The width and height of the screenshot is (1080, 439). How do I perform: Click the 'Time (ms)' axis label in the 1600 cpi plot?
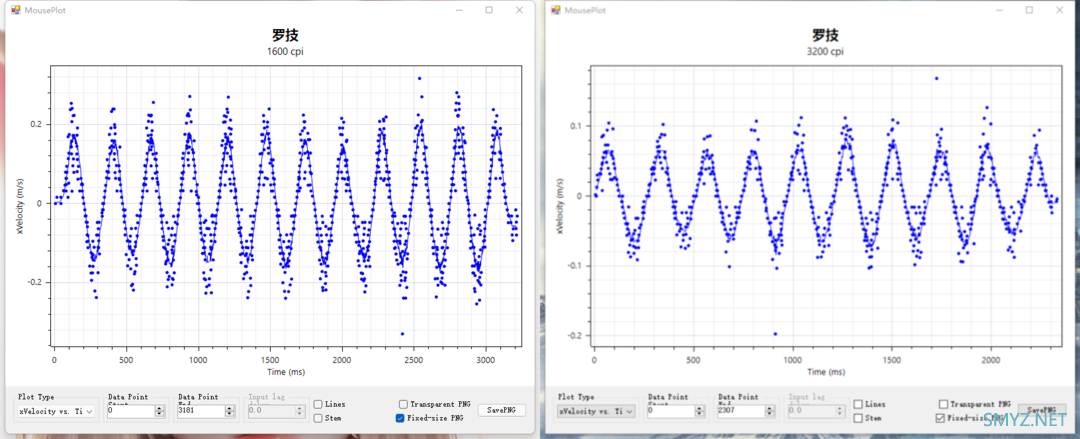pyautogui.click(x=286, y=371)
